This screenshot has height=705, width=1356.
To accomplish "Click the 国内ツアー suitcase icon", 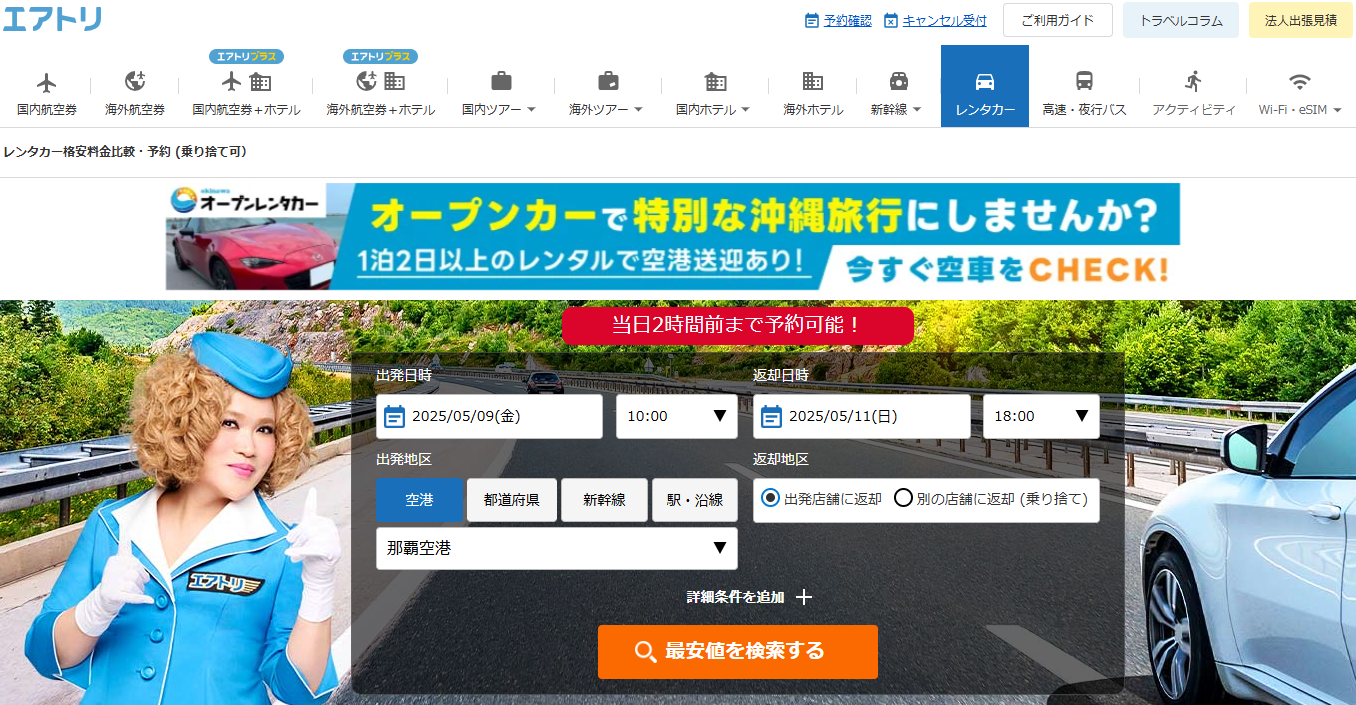I will pos(501,82).
